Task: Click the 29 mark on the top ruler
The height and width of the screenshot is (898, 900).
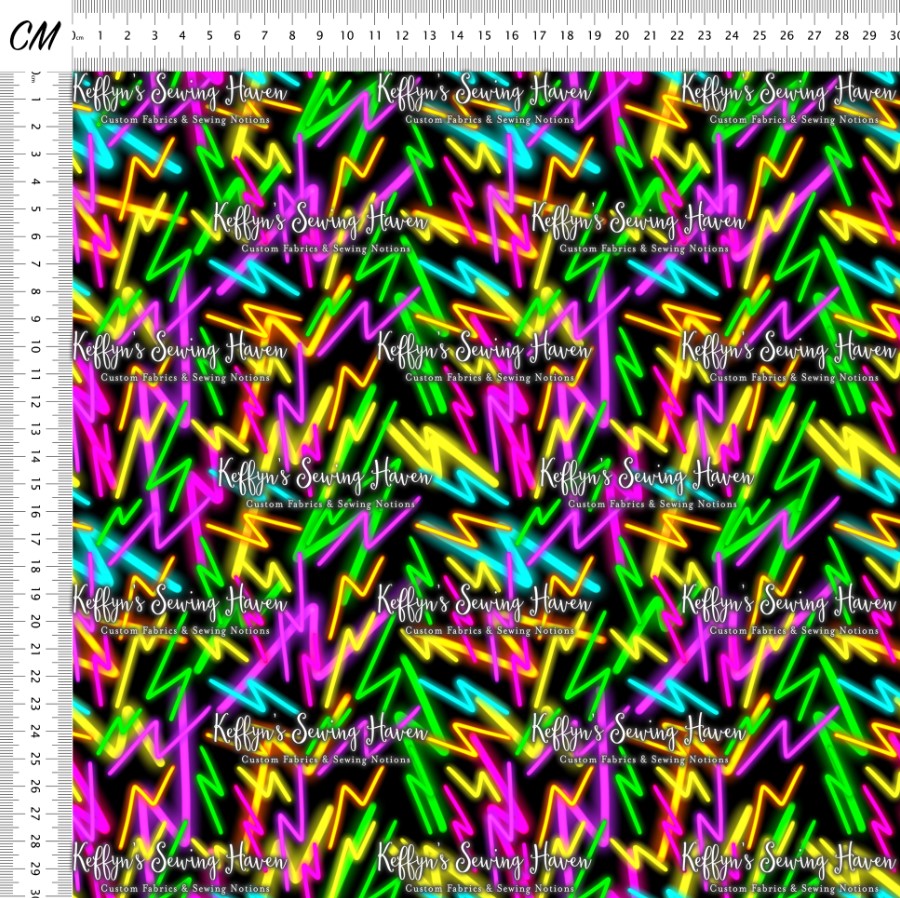Action: 869,36
